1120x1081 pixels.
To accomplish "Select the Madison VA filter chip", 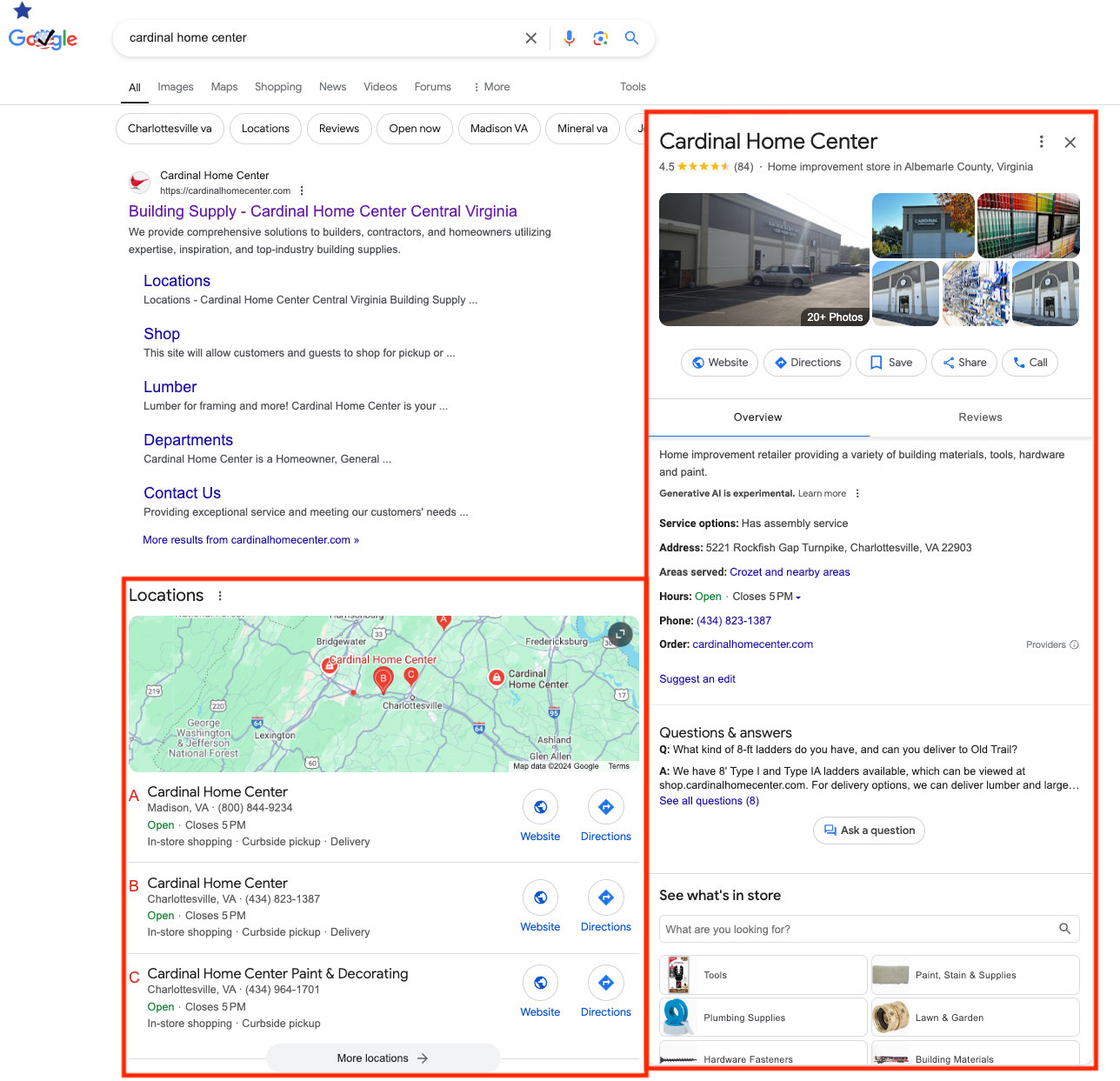I will coord(499,129).
